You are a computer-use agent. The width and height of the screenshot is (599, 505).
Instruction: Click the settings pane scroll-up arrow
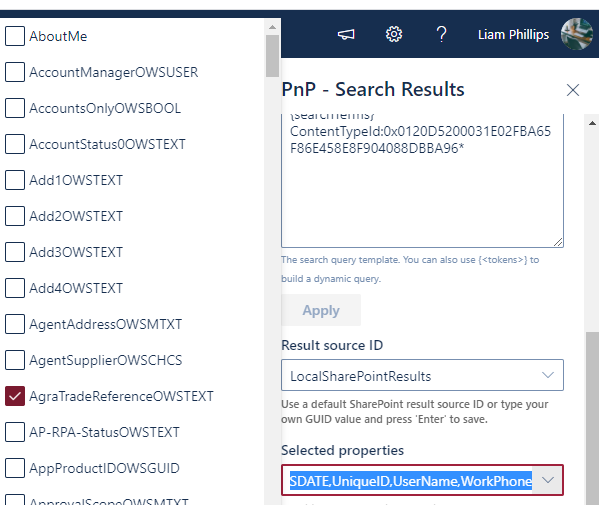[x=592, y=123]
